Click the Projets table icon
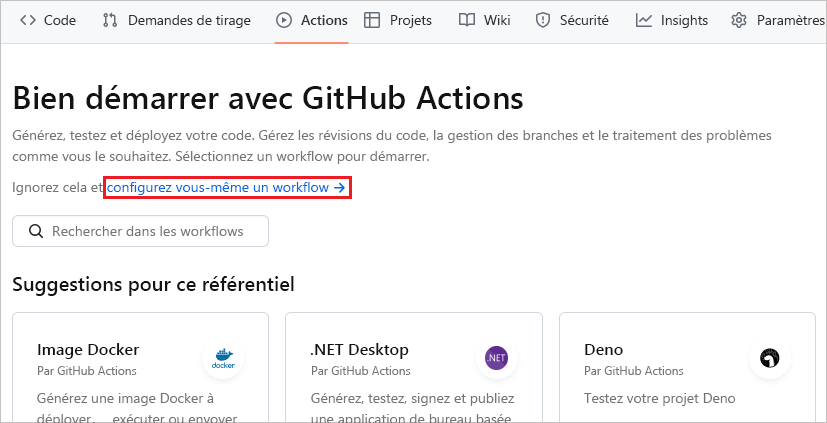827x423 pixels. click(372, 20)
